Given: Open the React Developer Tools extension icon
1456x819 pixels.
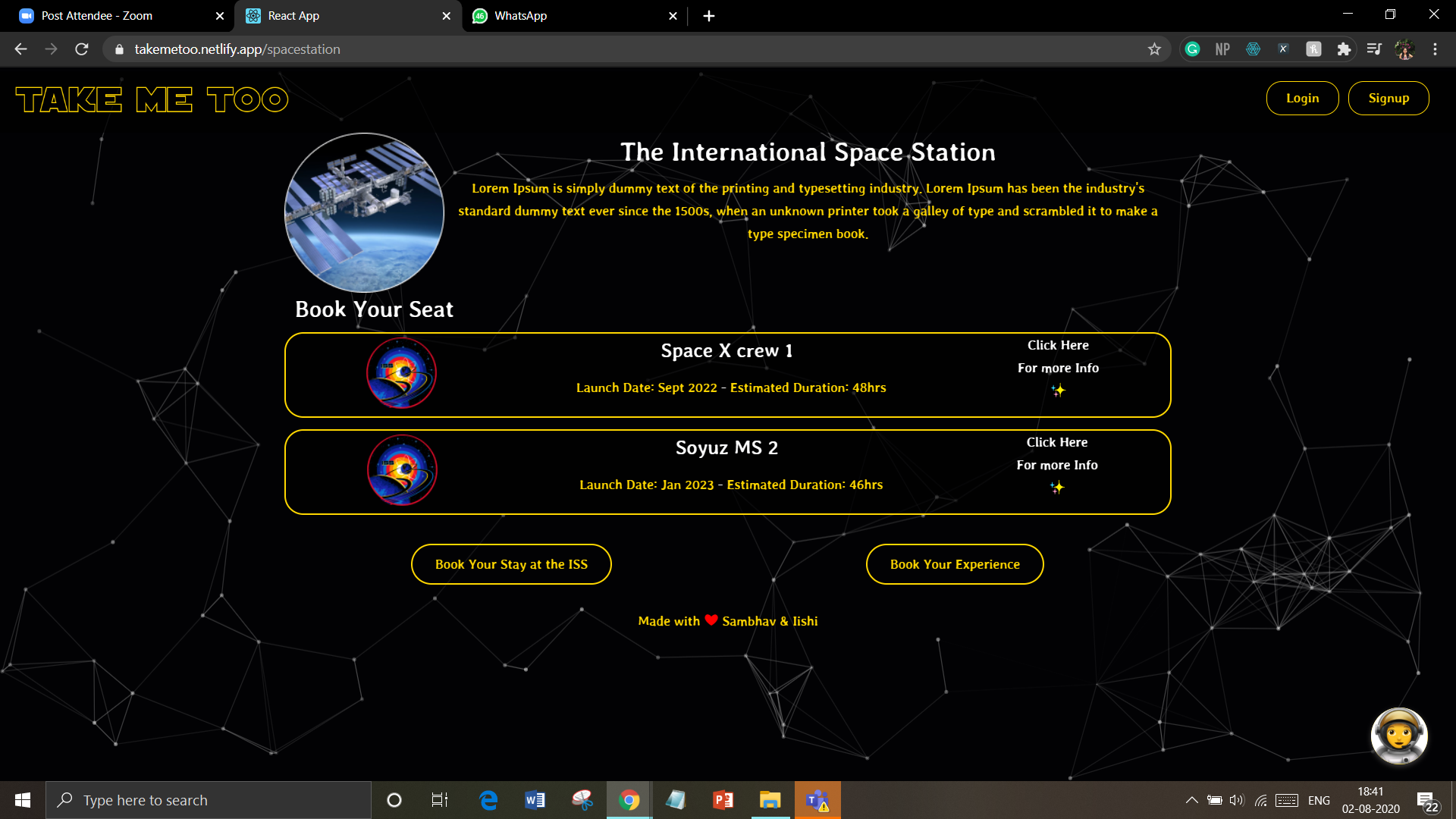Looking at the screenshot, I should pos(1253,49).
